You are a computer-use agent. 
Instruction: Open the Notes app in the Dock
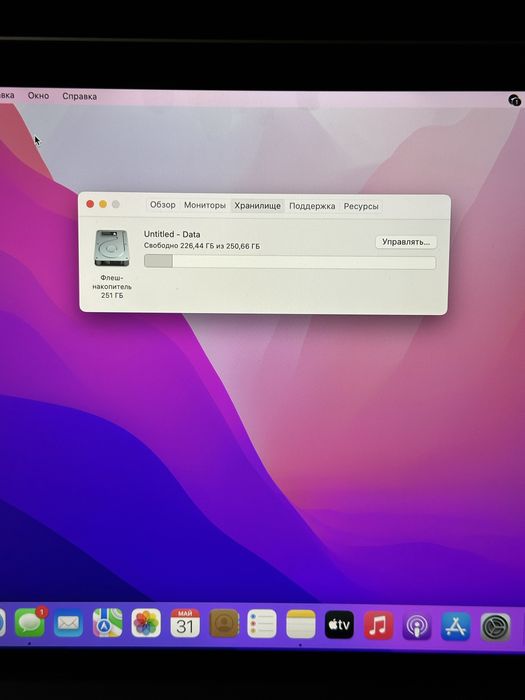(x=300, y=624)
